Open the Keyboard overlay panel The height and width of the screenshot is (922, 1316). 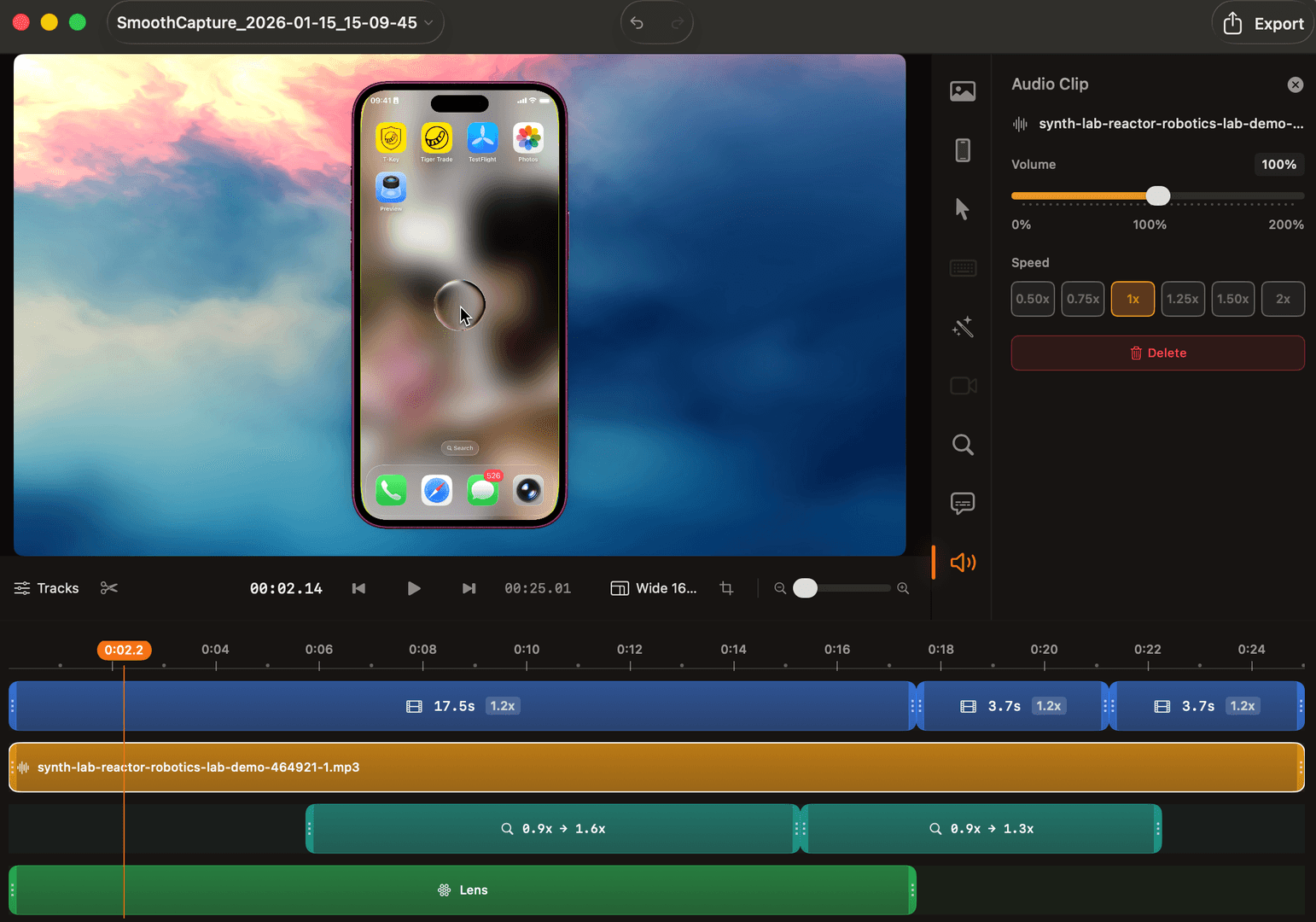963,268
